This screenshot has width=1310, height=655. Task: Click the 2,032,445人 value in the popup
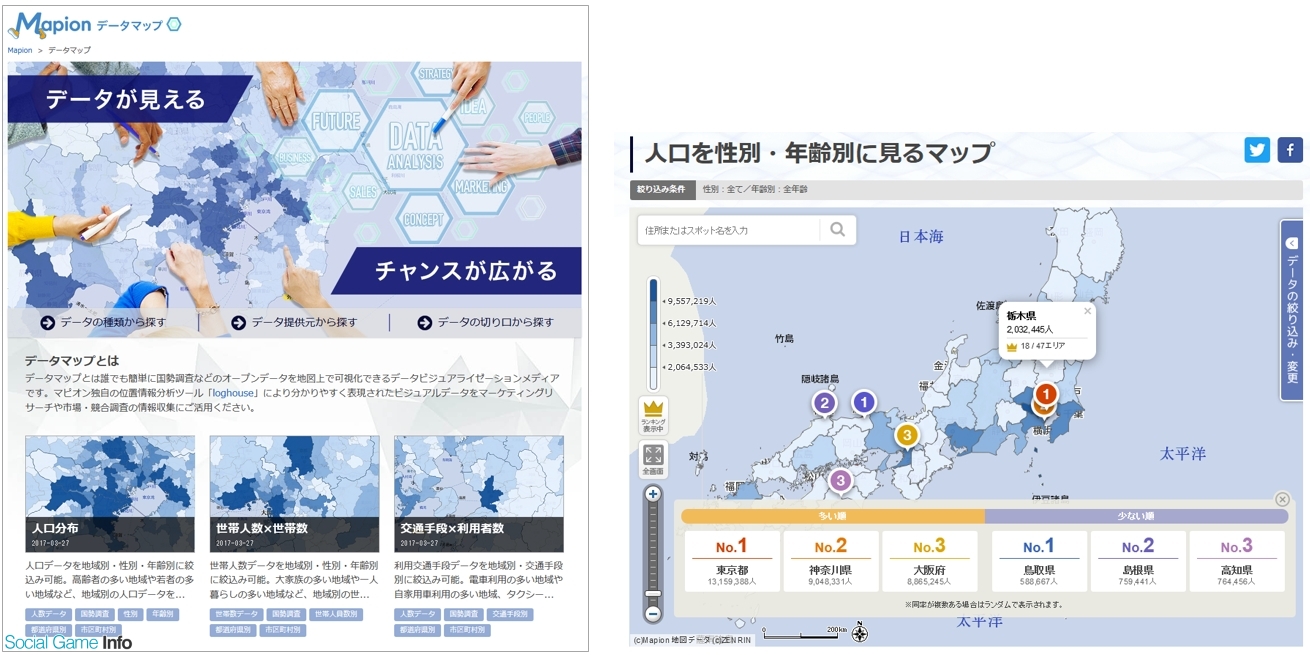(x=1031, y=329)
